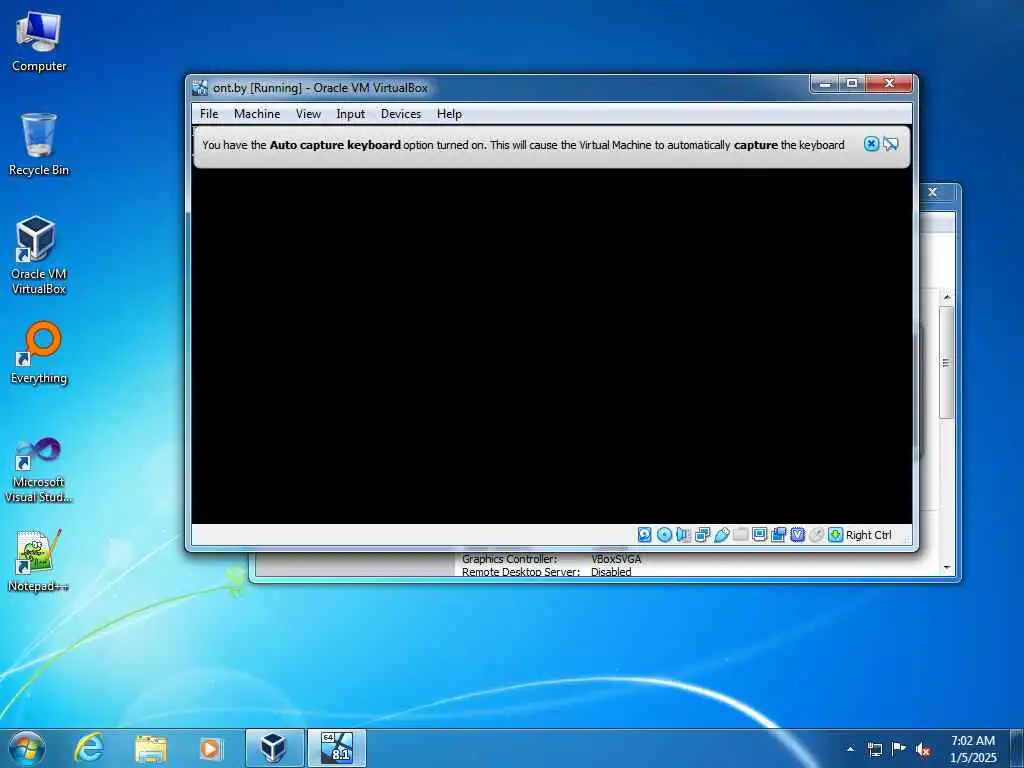Click the VBoxSVGA value in Manager details
Image resolution: width=1024 pixels, height=768 pixels.
(x=616, y=559)
